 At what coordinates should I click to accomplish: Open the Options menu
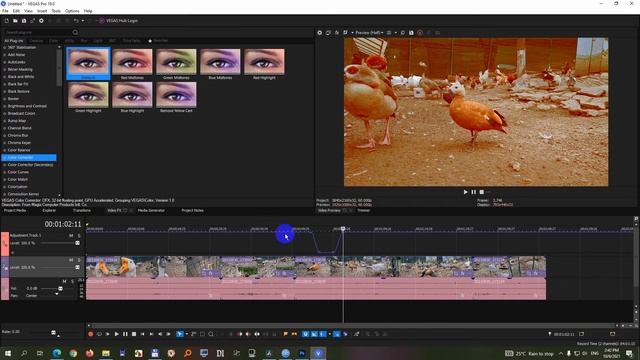72,11
